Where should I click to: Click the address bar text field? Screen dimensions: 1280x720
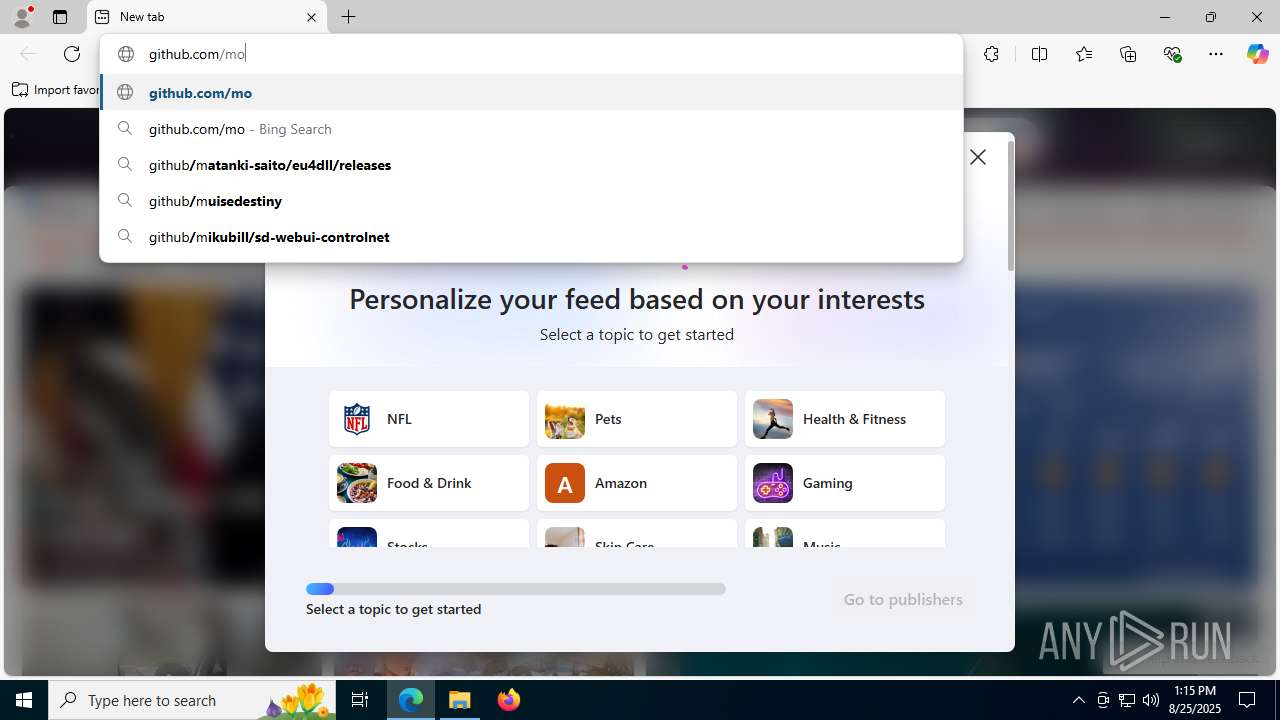click(x=531, y=54)
